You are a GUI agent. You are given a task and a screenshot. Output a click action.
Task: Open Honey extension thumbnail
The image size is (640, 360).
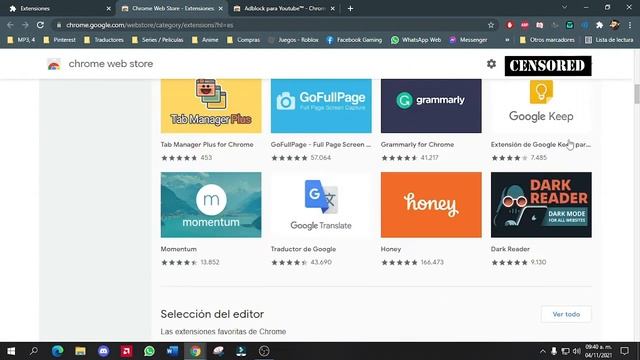tap(431, 204)
